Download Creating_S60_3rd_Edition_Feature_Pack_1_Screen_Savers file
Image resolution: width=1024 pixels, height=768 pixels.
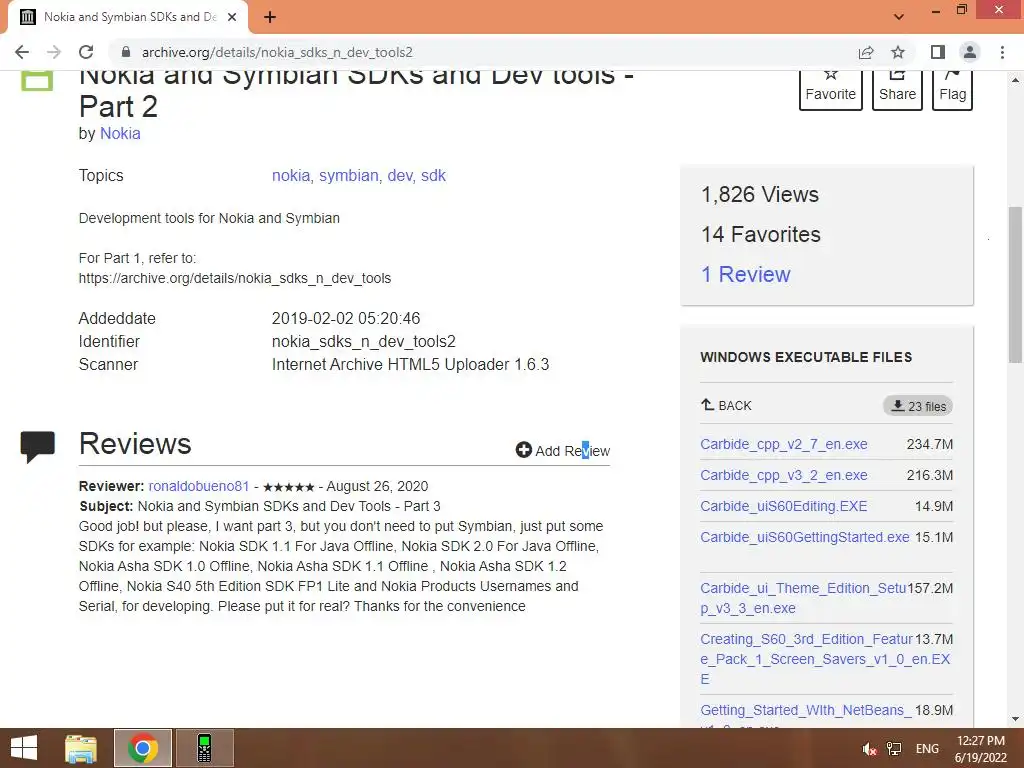(825, 659)
